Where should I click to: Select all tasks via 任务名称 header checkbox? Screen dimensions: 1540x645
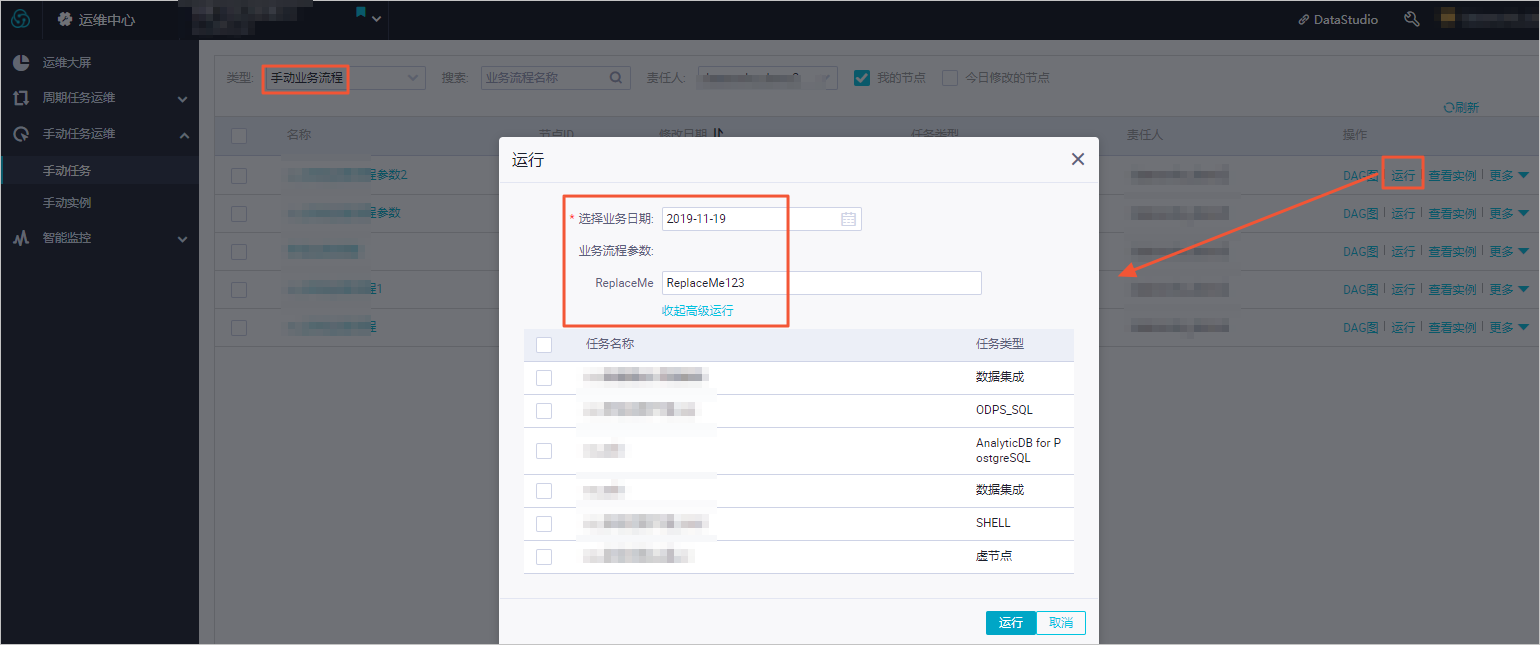[544, 345]
